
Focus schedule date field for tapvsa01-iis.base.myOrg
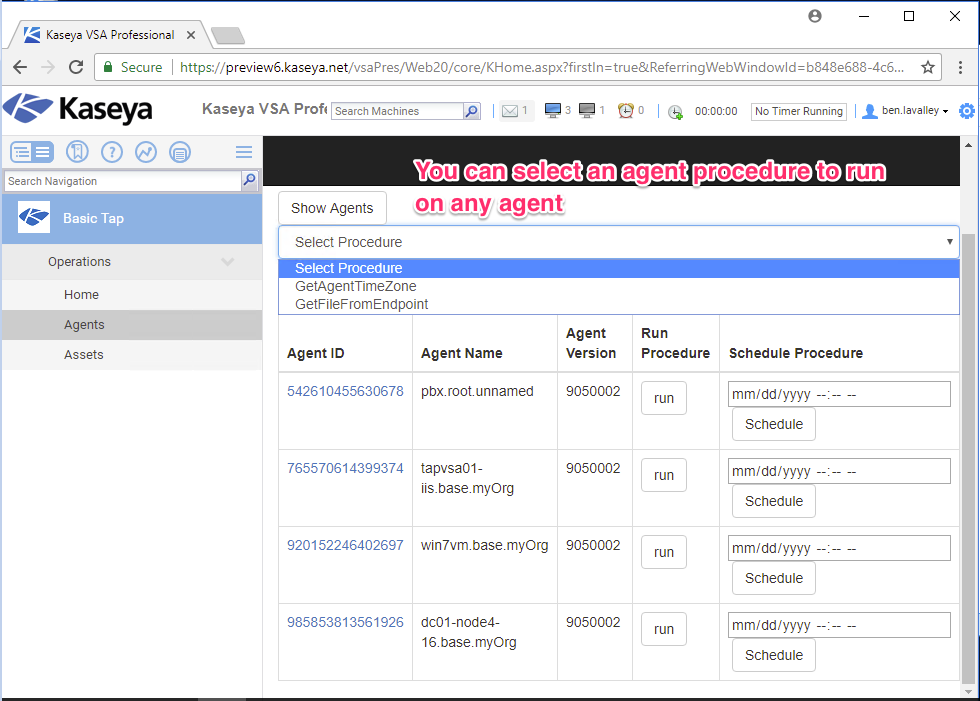point(839,471)
